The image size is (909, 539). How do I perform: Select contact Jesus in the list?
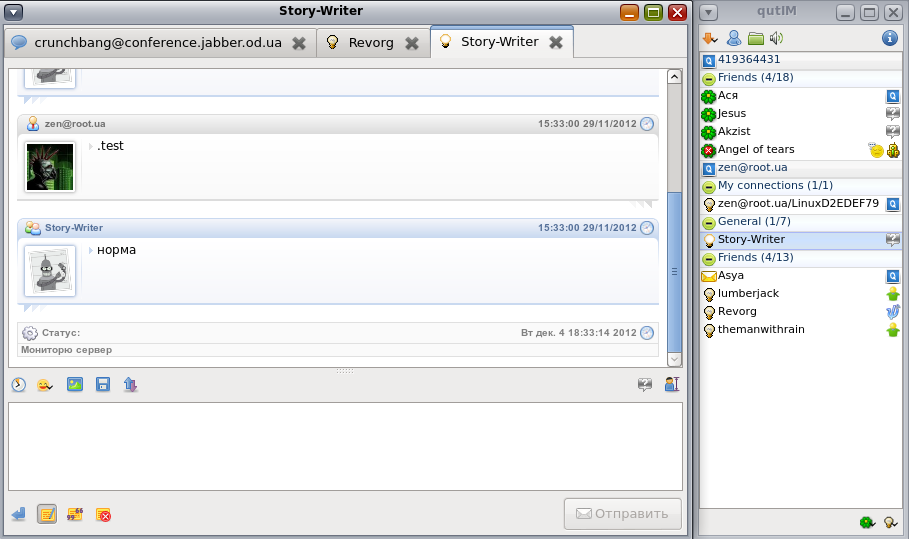pyautogui.click(x=801, y=114)
